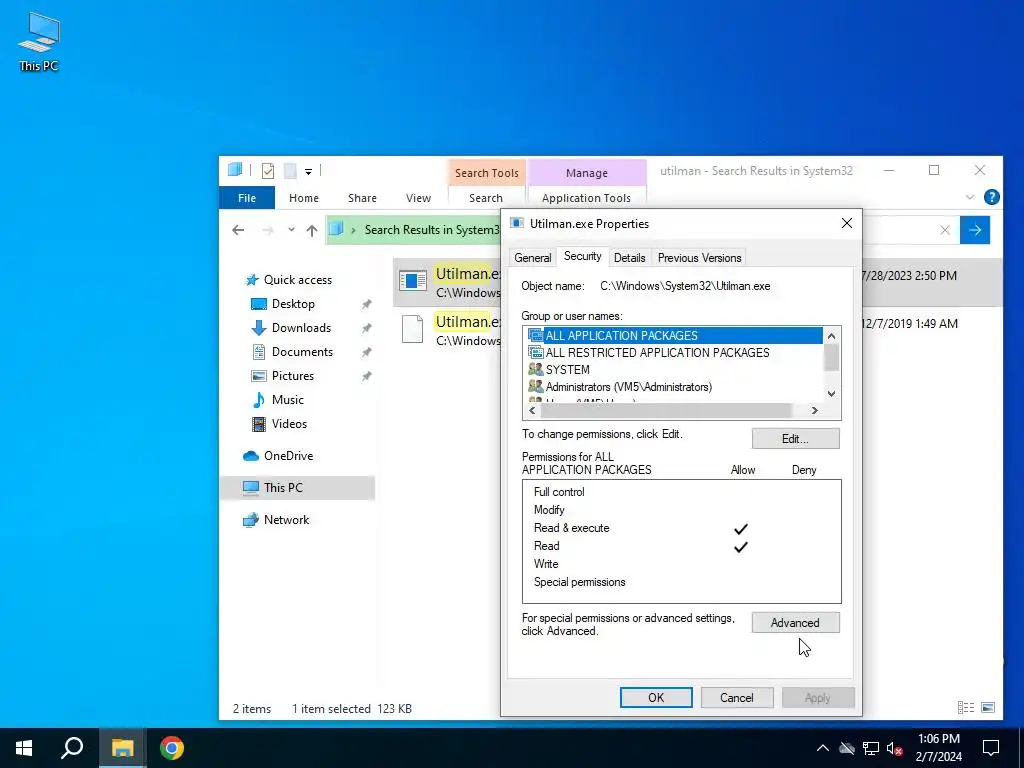Open the Previous Versions tab
The image size is (1024, 768).
[x=699, y=258]
